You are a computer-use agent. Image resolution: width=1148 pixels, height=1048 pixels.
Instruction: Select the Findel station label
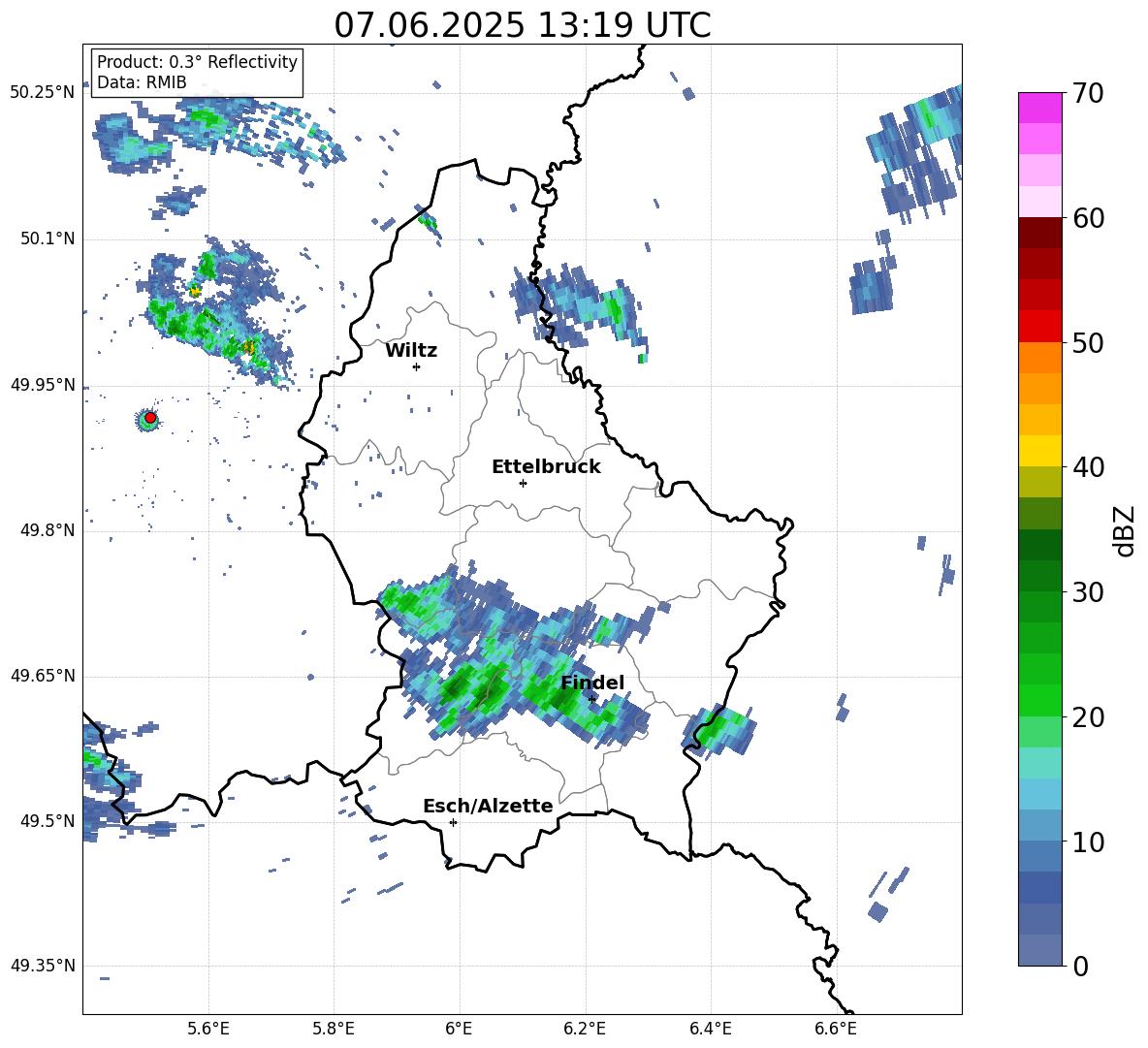pos(592,683)
